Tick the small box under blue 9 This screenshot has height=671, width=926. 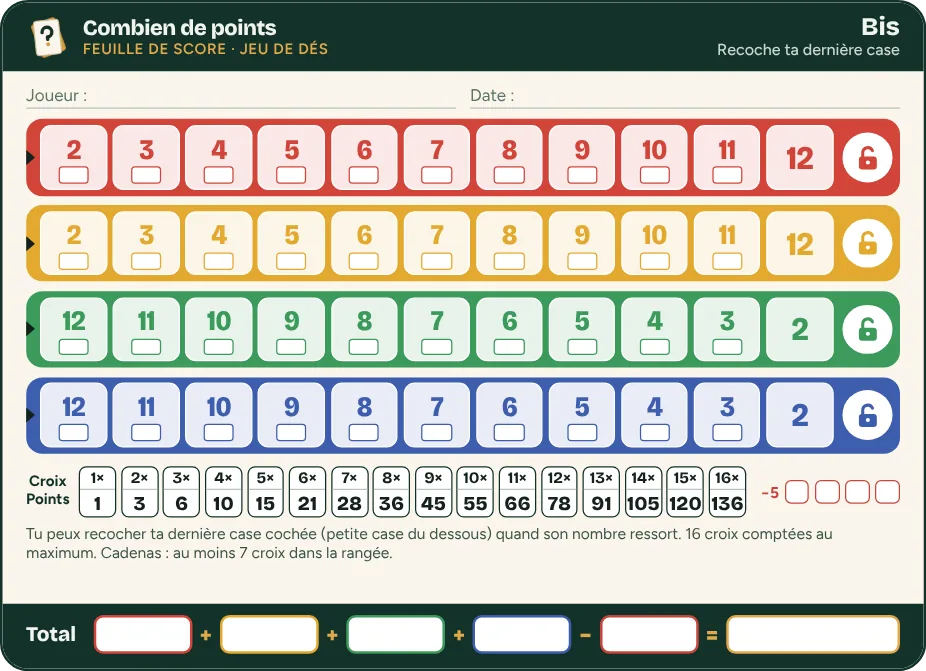[291, 433]
